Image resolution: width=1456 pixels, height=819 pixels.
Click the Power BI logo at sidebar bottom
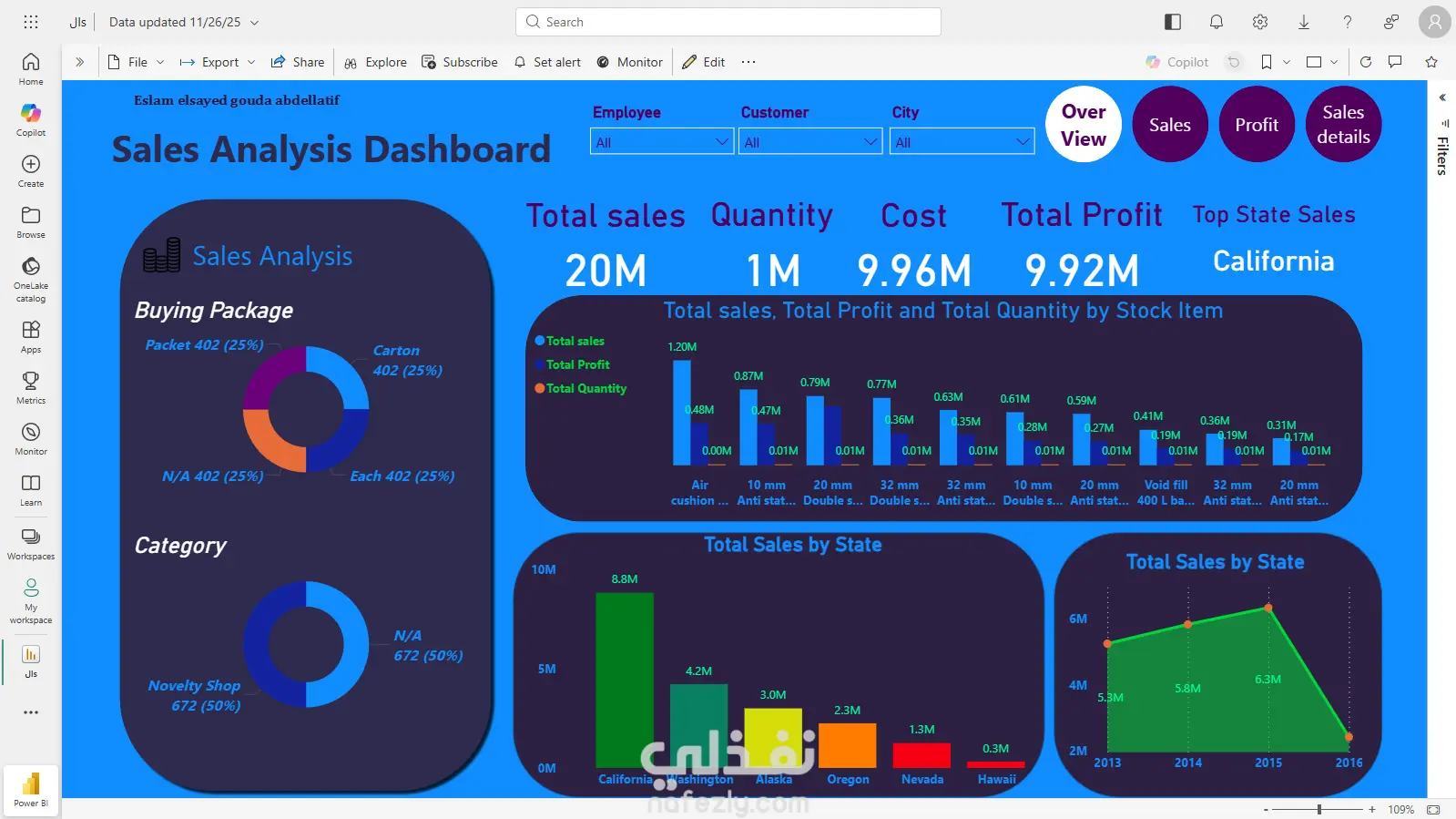pyautogui.click(x=31, y=789)
